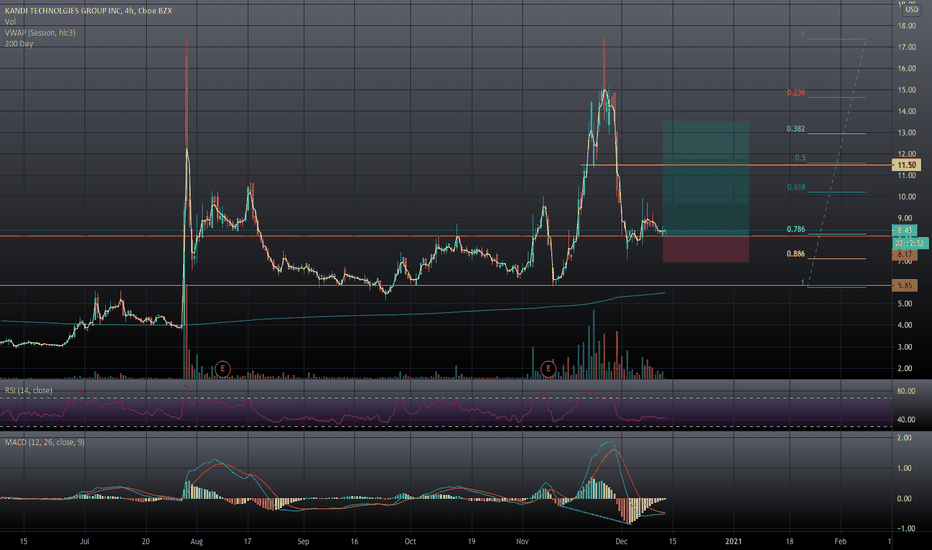The height and width of the screenshot is (550, 932).
Task: Select the 0.382 Fibonacci level label
Action: click(x=796, y=129)
